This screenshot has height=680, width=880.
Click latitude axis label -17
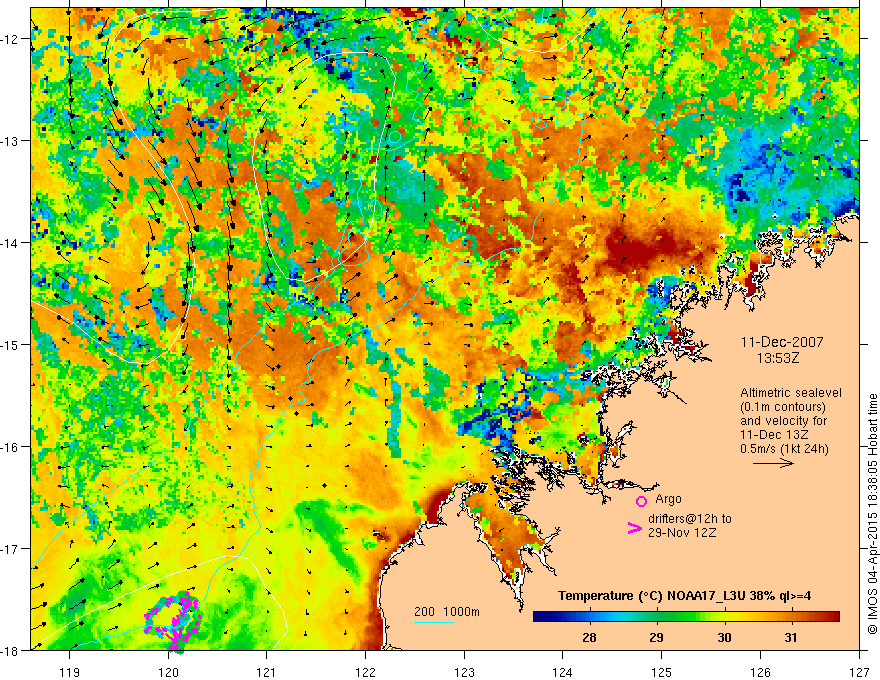click(11, 549)
